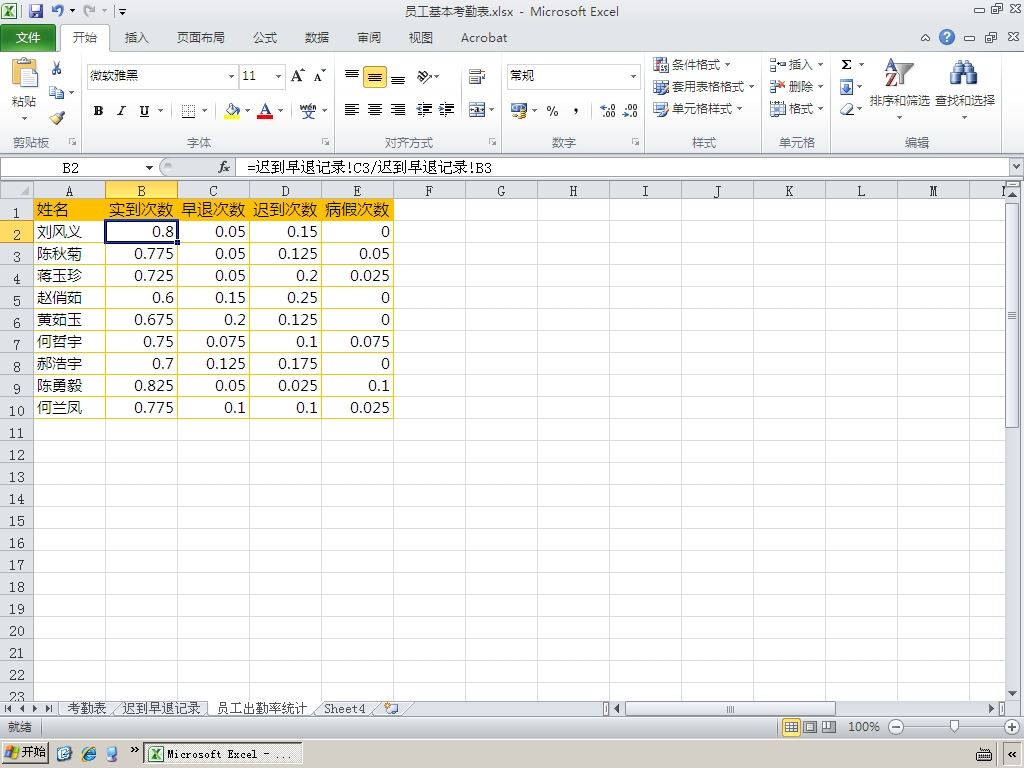The image size is (1024, 768).
Task: Click the Paste clipboard icon
Action: (25, 73)
